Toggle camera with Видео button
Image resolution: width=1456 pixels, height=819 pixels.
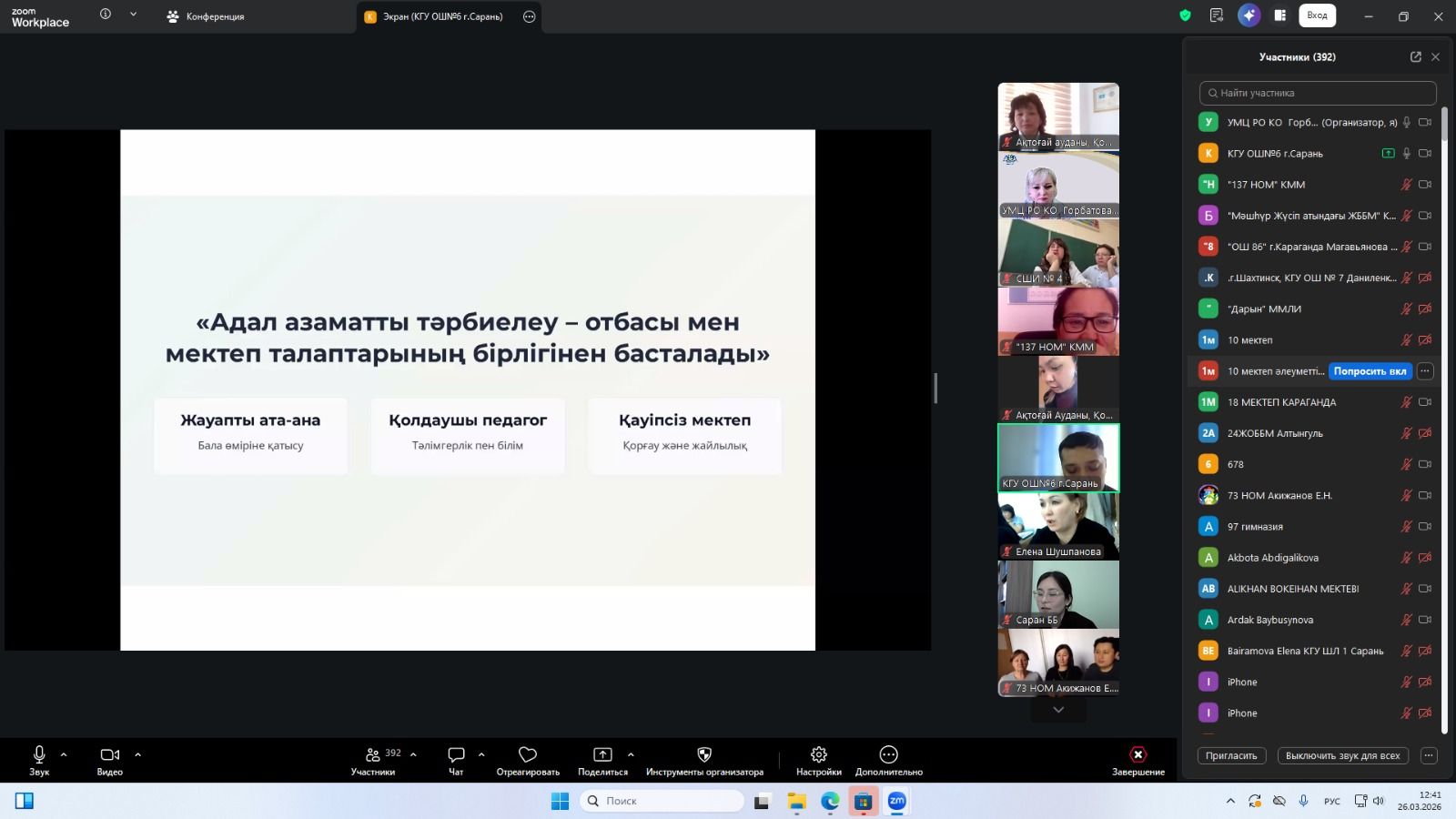(109, 755)
